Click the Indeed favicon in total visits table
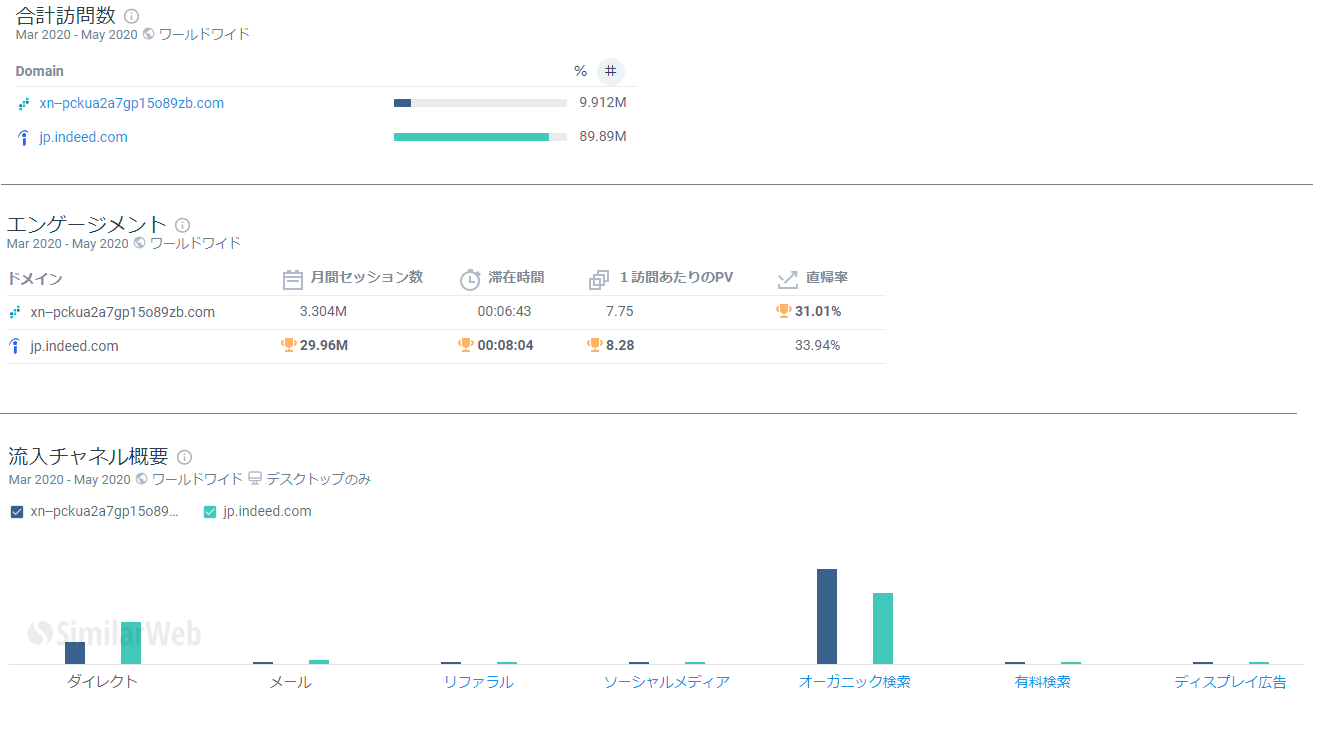The width and height of the screenshot is (1344, 745). coord(24,138)
